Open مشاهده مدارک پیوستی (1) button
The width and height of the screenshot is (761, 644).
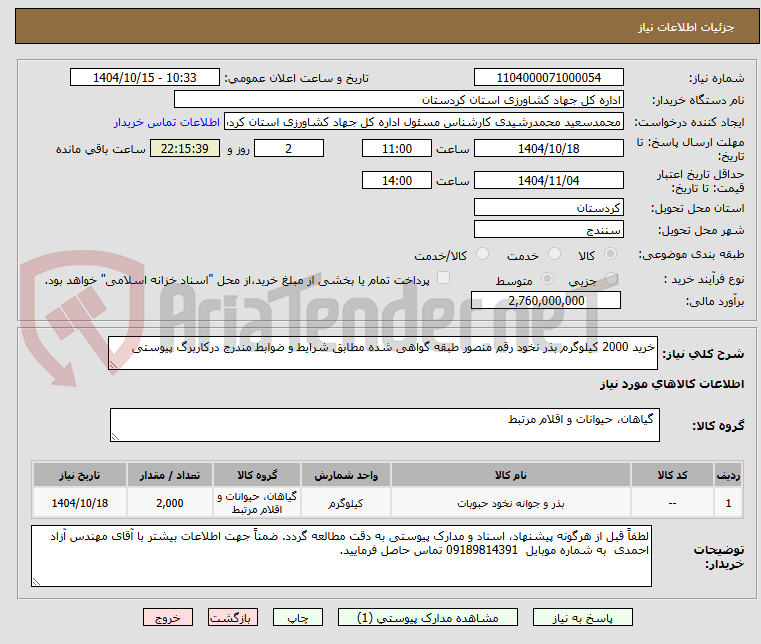tap(428, 617)
